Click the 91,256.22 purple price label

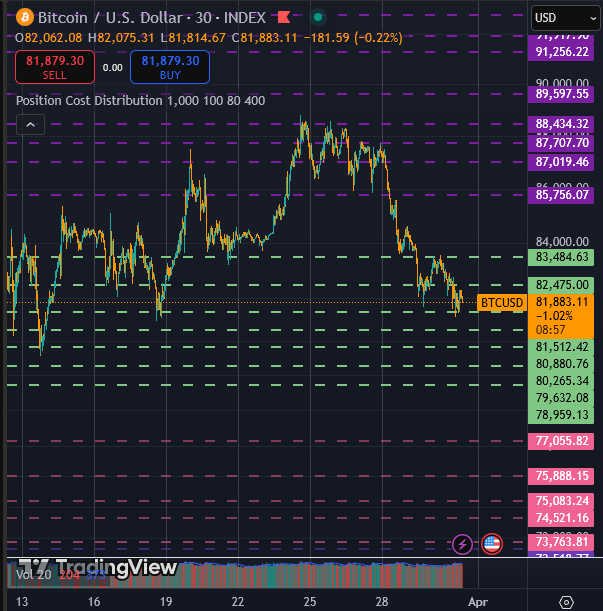pyautogui.click(x=561, y=52)
